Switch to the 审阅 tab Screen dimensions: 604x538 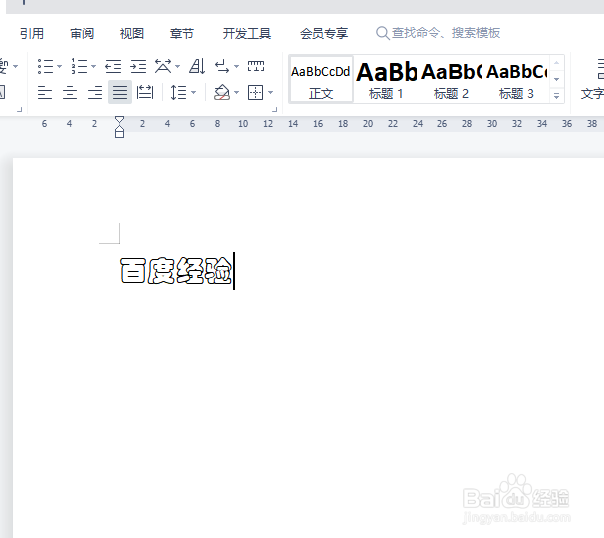82,34
